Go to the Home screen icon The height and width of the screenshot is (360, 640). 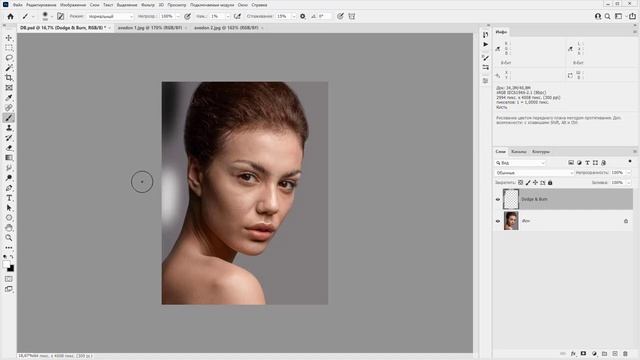(x=10, y=16)
